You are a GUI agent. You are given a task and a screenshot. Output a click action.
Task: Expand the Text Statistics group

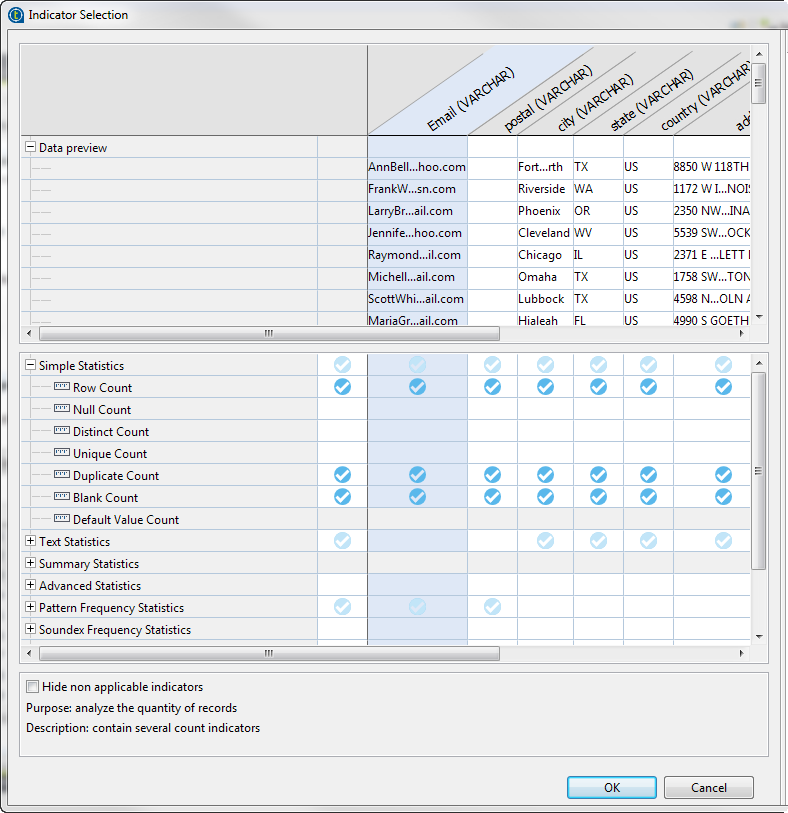[x=30, y=542]
